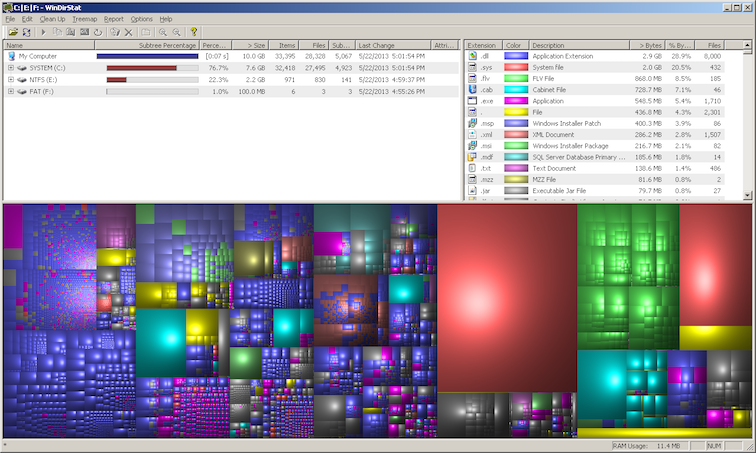Select the 'Windows Installer Package' row
This screenshot has height=453, width=756.
pos(594,146)
